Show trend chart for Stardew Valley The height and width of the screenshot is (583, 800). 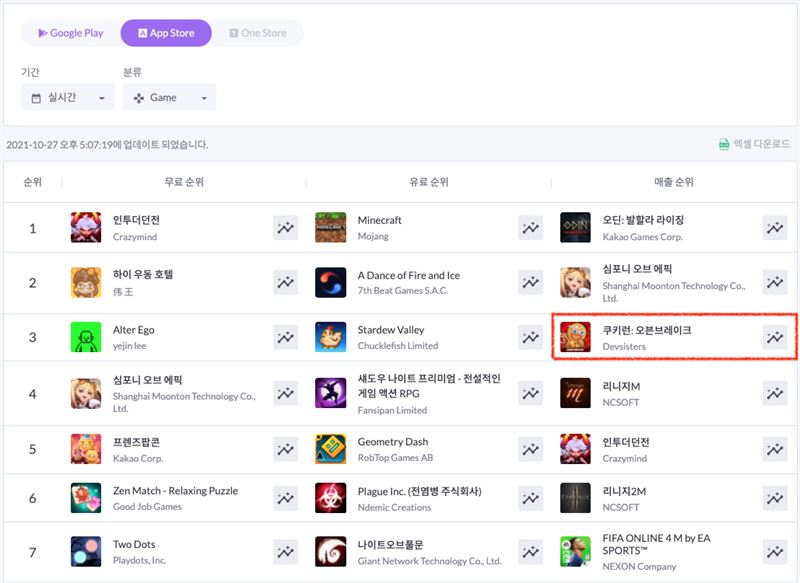pyautogui.click(x=530, y=338)
